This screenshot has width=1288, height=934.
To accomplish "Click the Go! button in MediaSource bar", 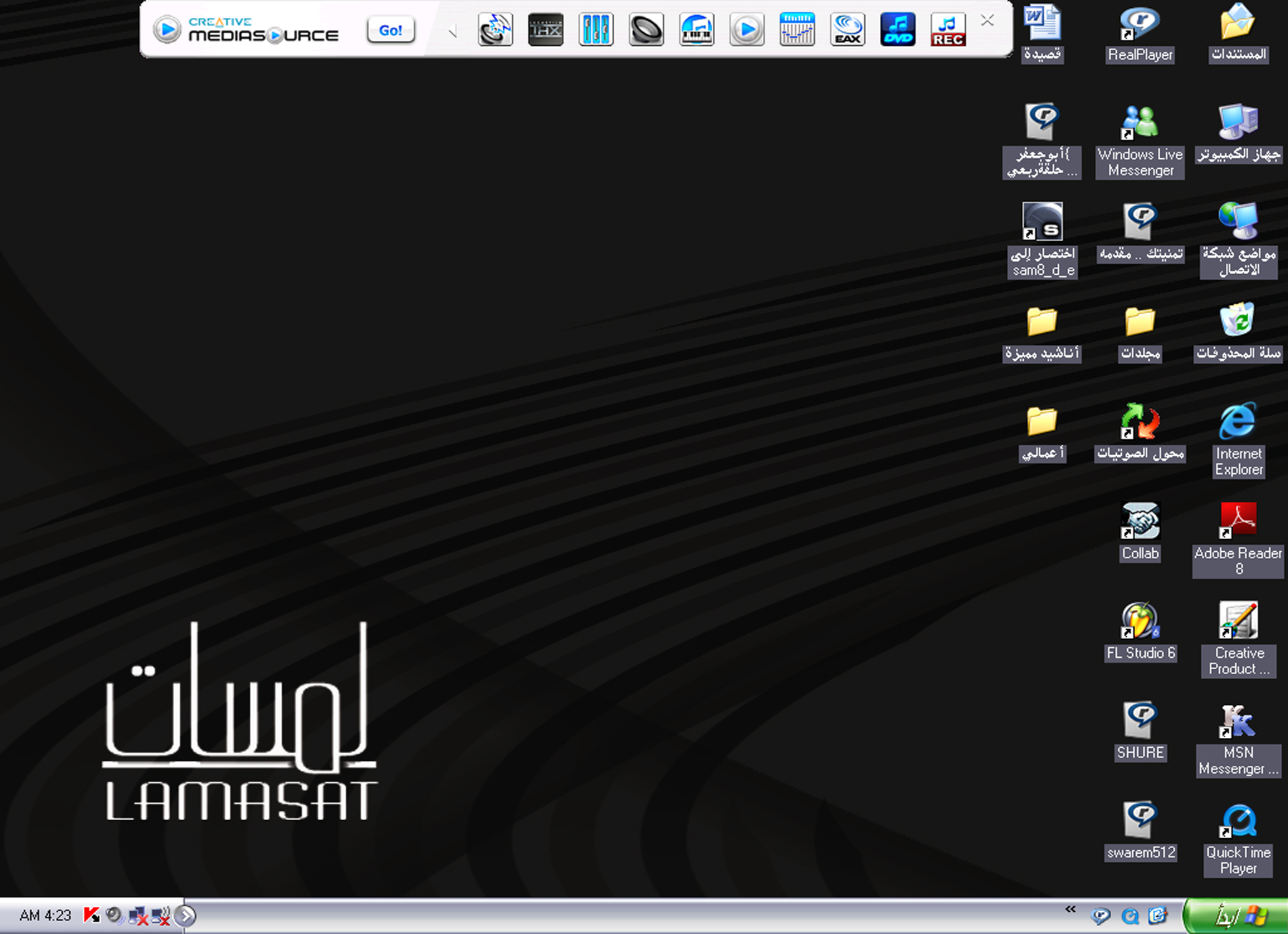I will pos(391,30).
